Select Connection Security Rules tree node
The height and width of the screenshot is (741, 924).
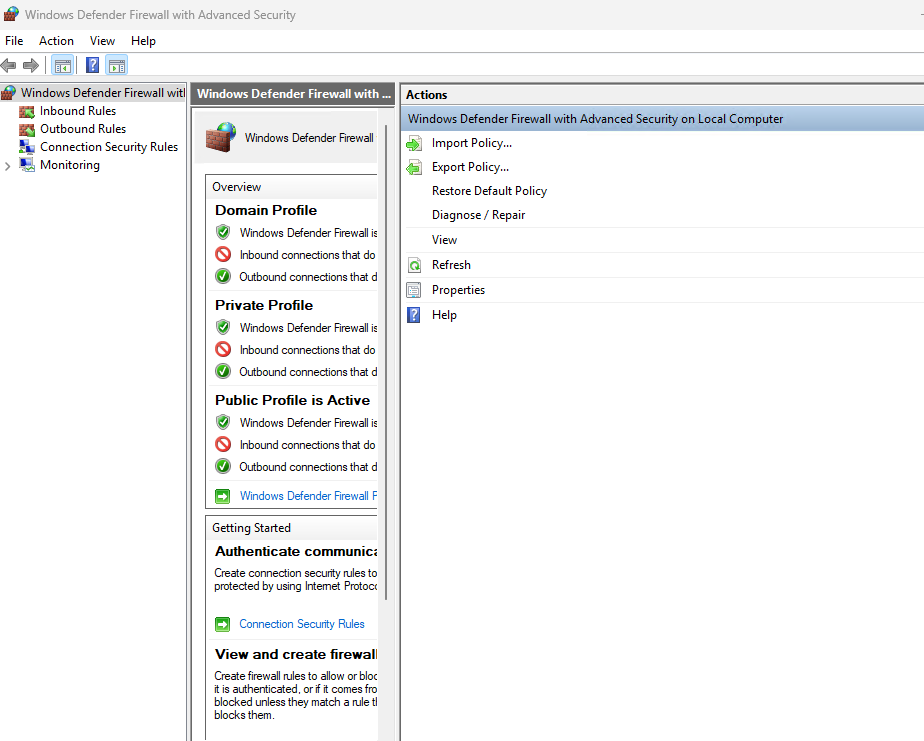[x=109, y=147]
